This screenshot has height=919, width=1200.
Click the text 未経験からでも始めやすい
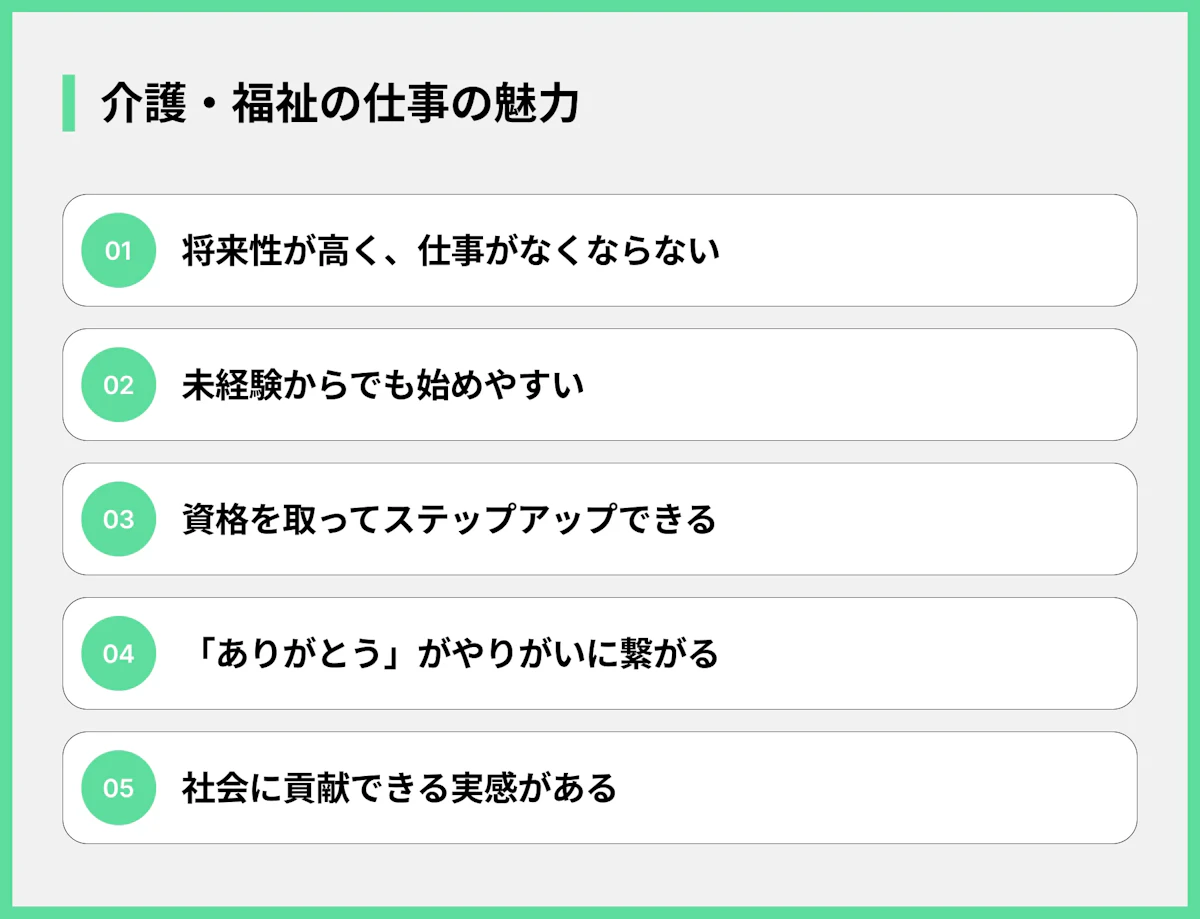pyautogui.click(x=383, y=385)
